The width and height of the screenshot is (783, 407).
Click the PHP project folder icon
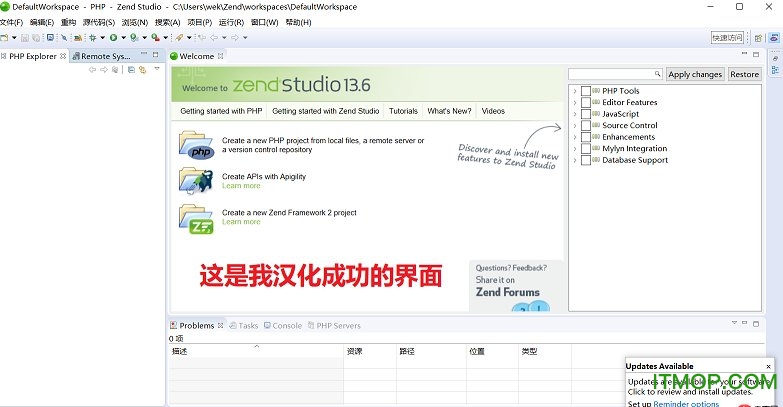pyautogui.click(x=196, y=145)
